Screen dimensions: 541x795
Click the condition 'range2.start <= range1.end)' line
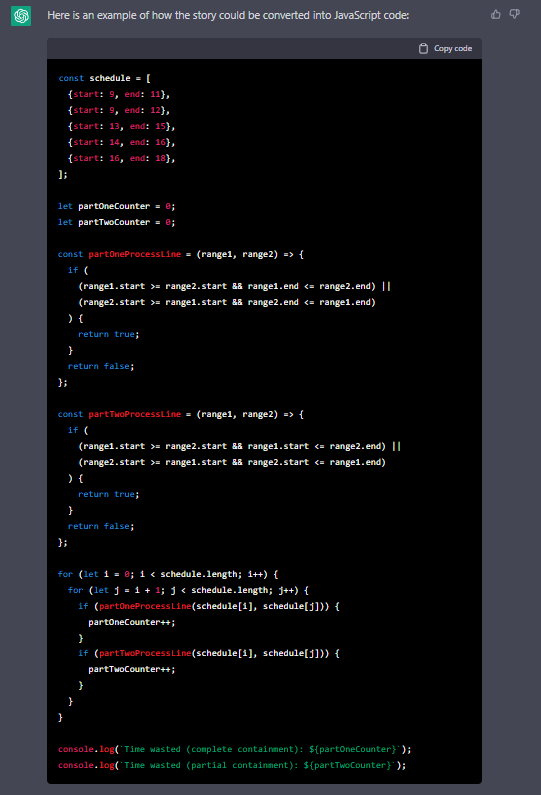pos(232,462)
